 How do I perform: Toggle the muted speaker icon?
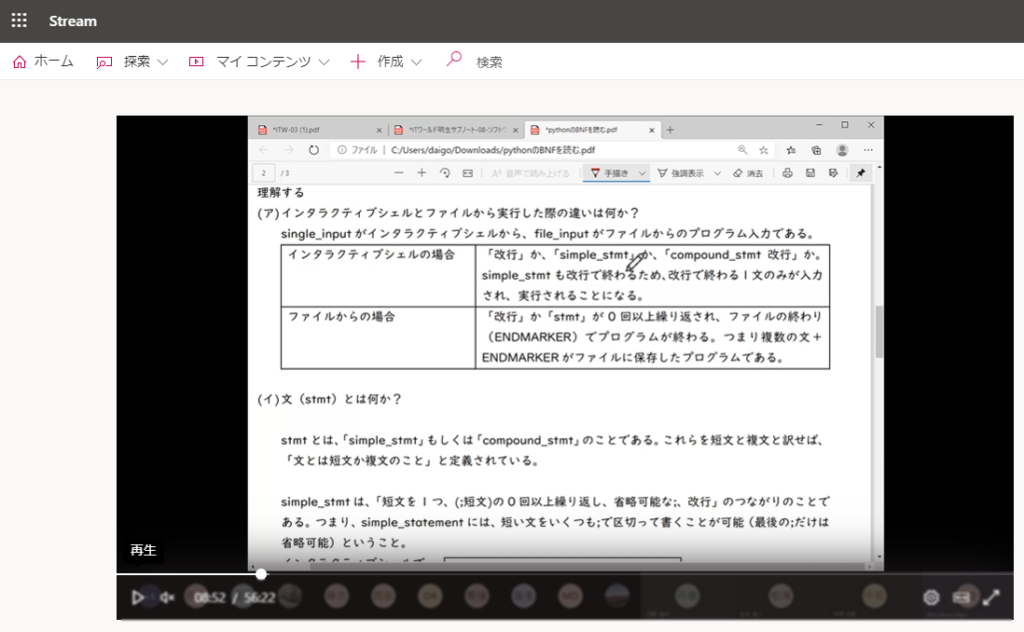tap(168, 598)
